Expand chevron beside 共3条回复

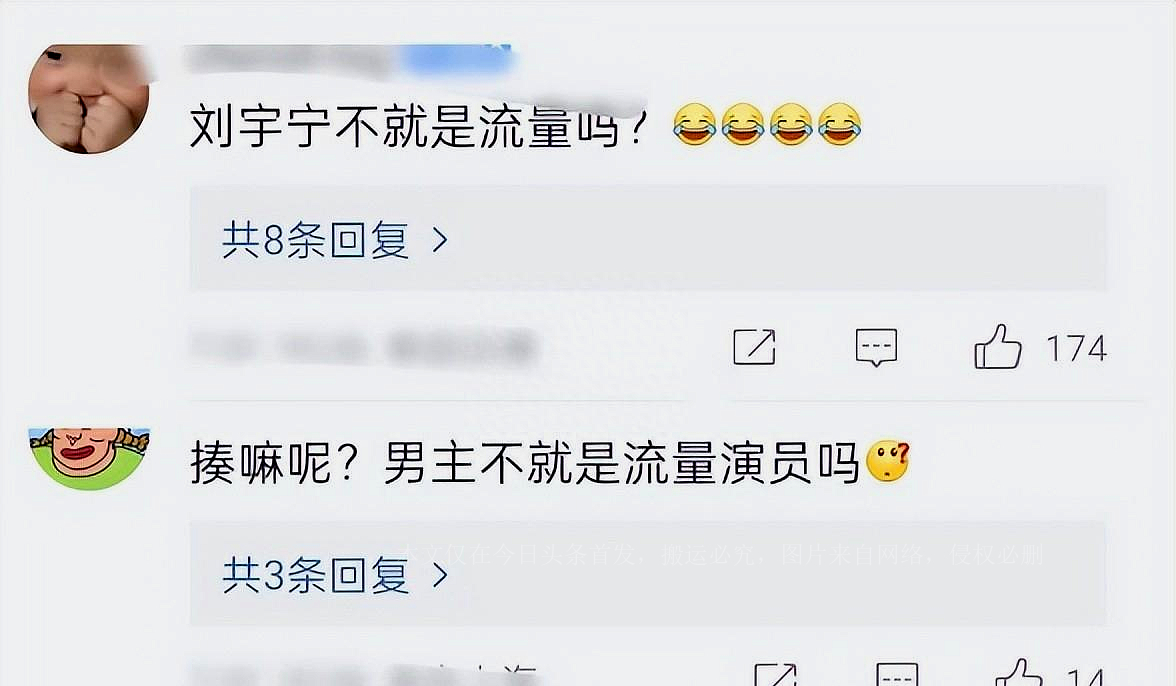pos(440,576)
